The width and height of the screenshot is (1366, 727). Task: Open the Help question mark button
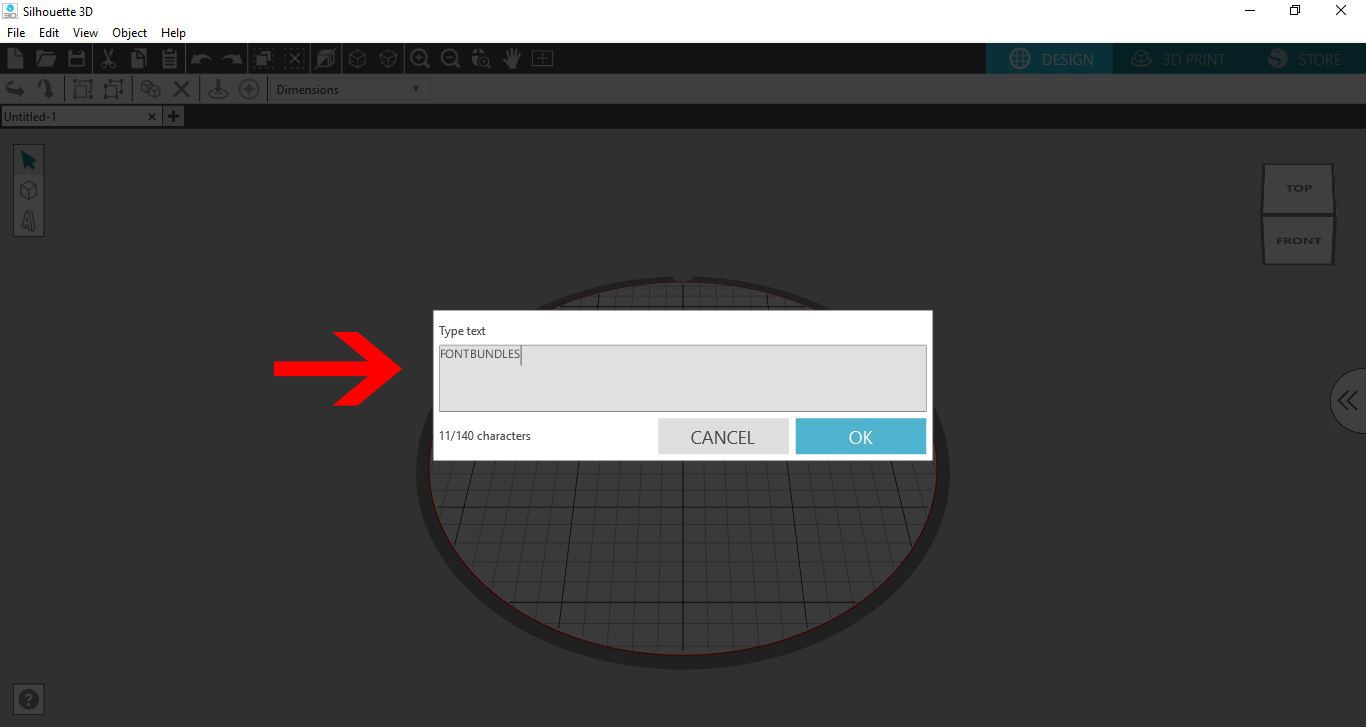coord(29,699)
